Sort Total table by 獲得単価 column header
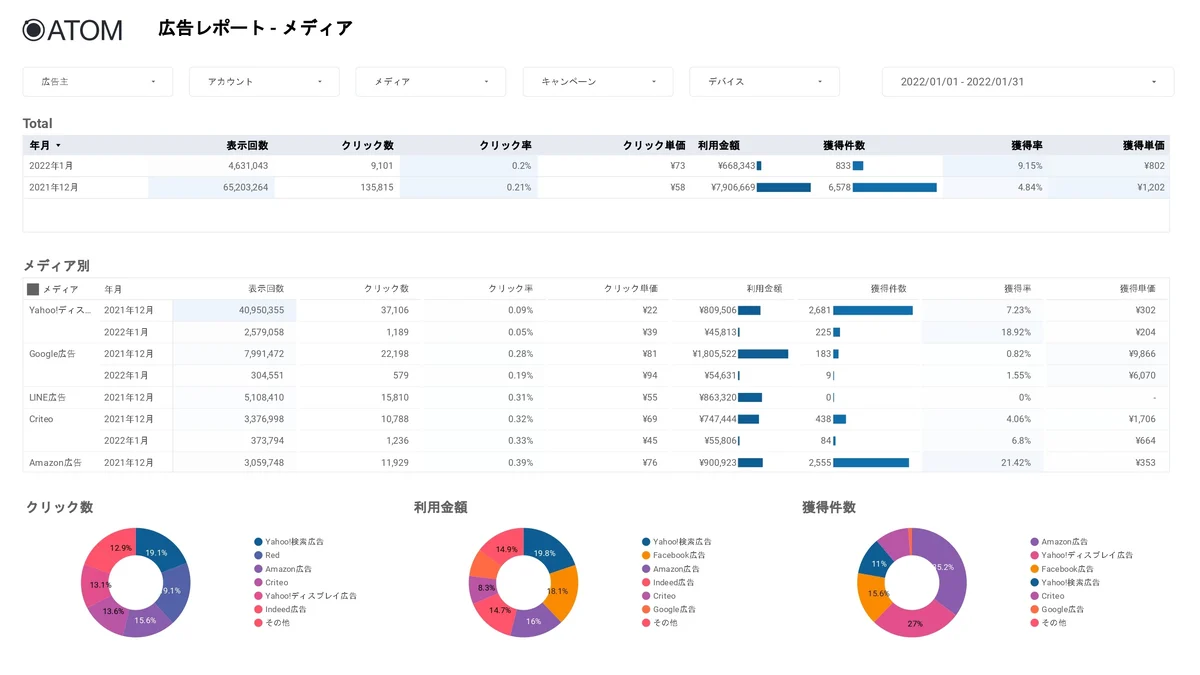 tap(1143, 146)
